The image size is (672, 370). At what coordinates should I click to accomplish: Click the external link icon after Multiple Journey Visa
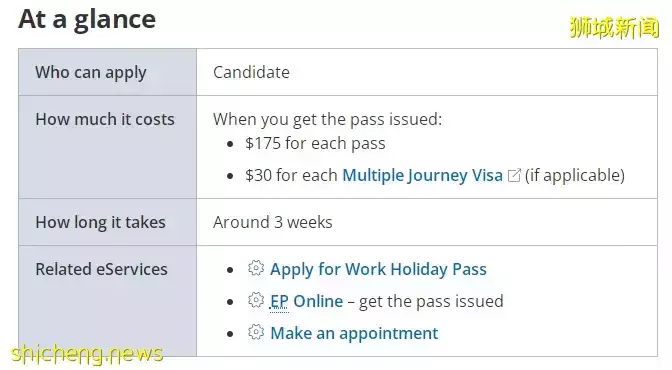[514, 175]
